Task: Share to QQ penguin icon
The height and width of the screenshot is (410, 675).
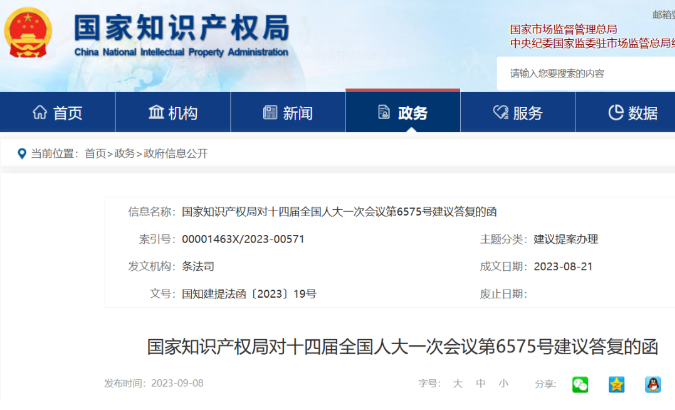Action: [653, 384]
